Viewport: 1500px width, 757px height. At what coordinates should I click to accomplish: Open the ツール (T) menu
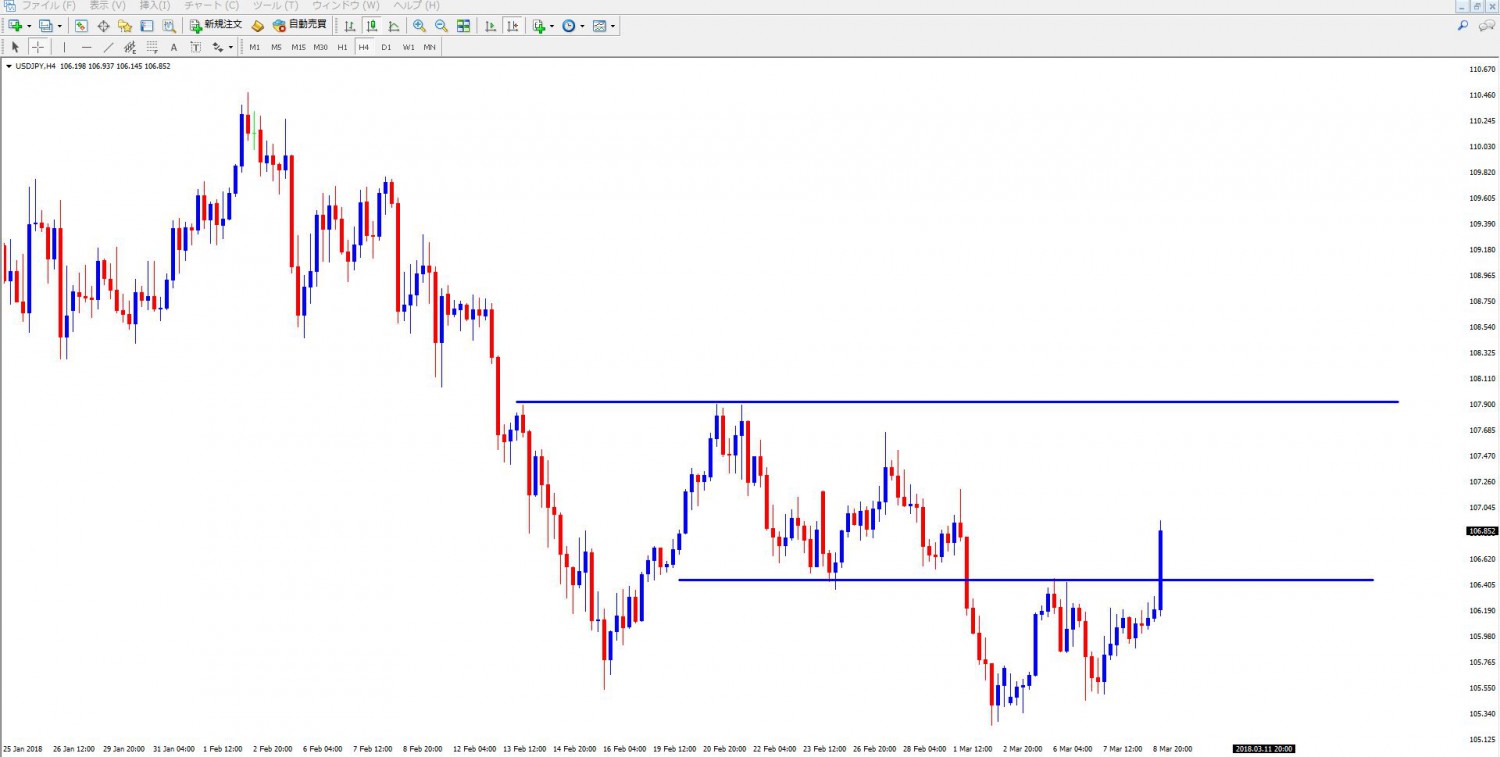tap(275, 6)
